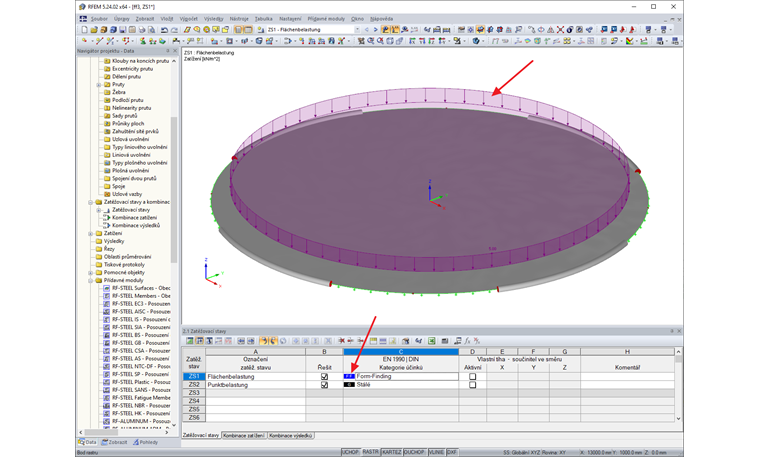Click the next load case arrow

[x=375, y=30]
